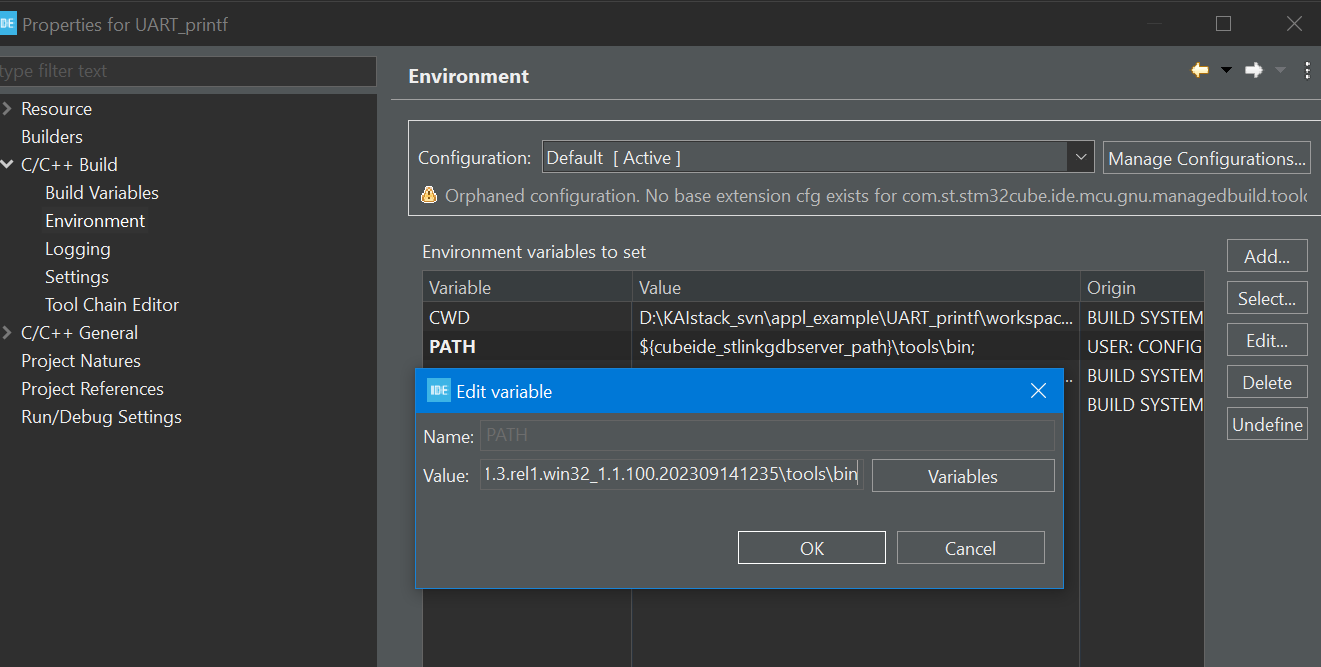This screenshot has width=1321, height=667.
Task: Expand the Resource tree item
Action: click(8, 107)
